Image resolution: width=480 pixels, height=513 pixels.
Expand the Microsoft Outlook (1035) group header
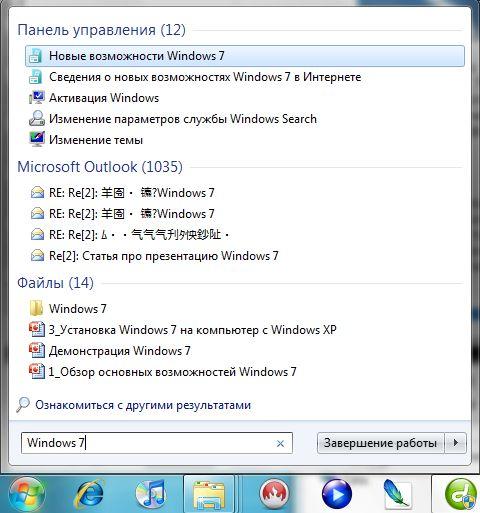click(x=100, y=167)
